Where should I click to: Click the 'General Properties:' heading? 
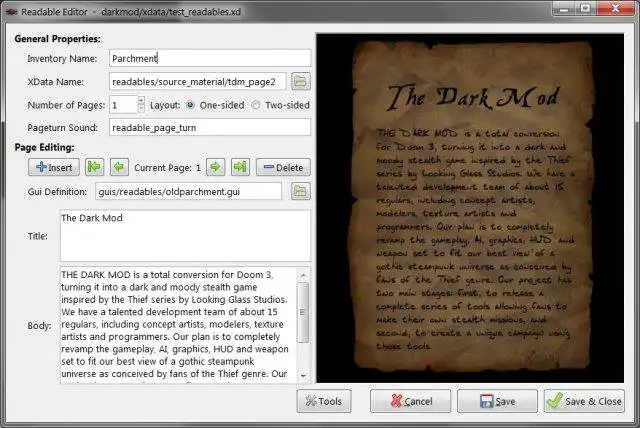(x=58, y=39)
